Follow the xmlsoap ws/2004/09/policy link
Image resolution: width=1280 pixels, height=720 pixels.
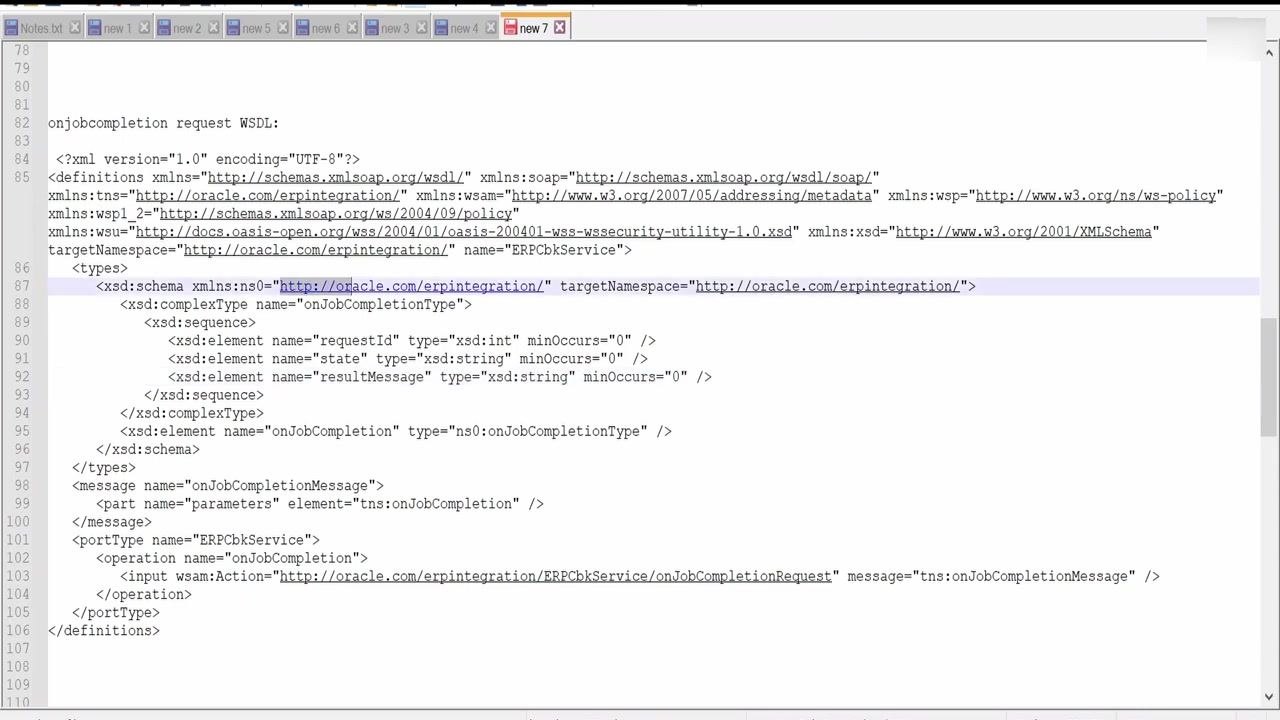click(x=336, y=214)
